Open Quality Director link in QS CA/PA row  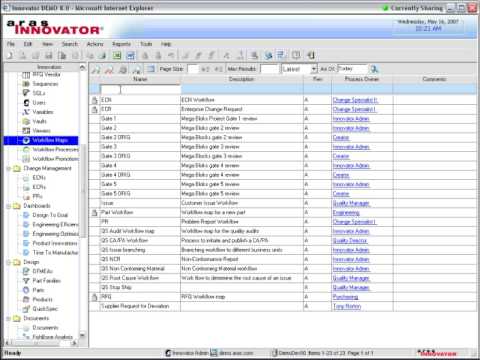click(350, 241)
